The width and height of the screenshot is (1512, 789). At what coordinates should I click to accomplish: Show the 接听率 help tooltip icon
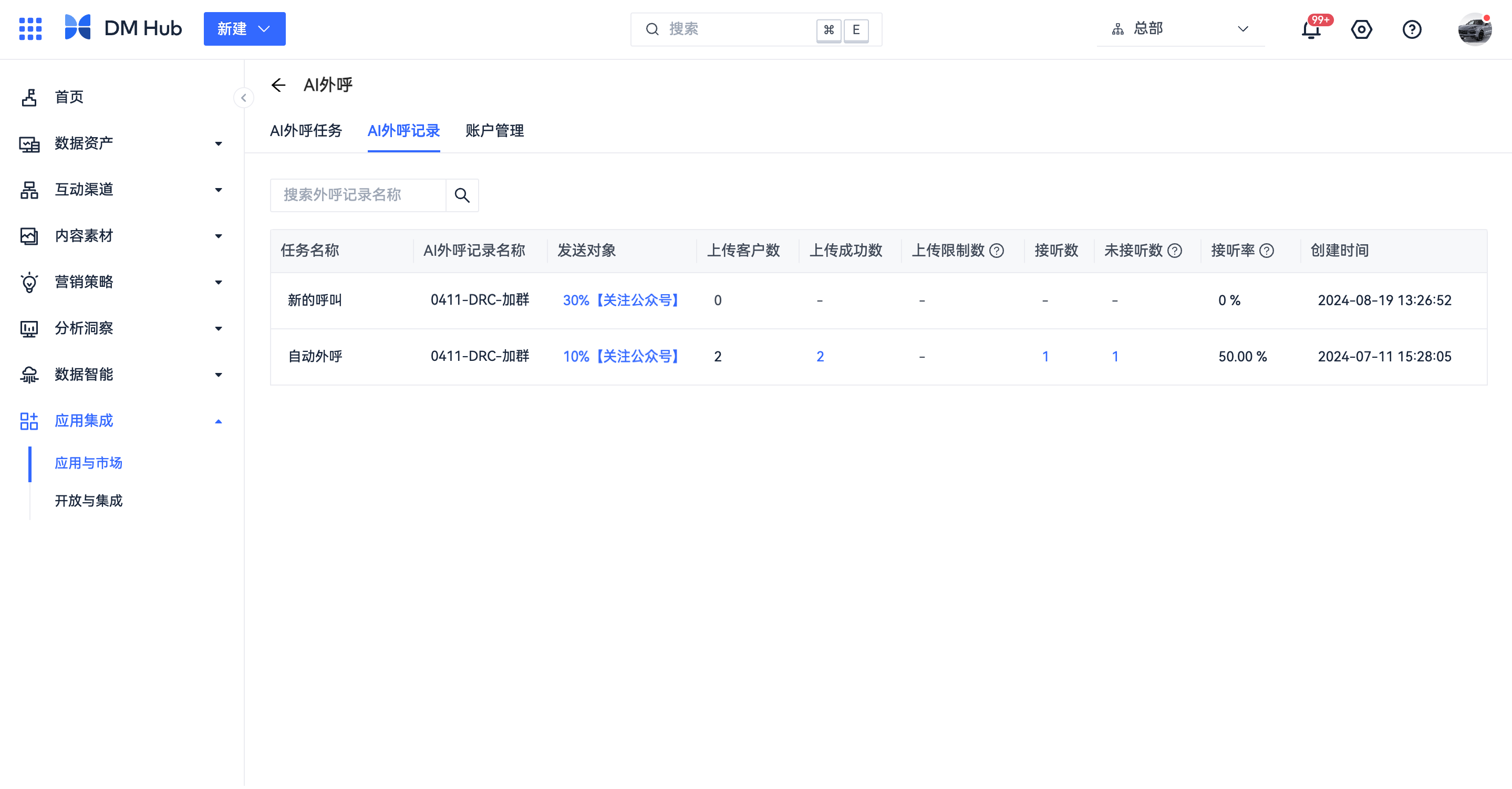click(1267, 251)
